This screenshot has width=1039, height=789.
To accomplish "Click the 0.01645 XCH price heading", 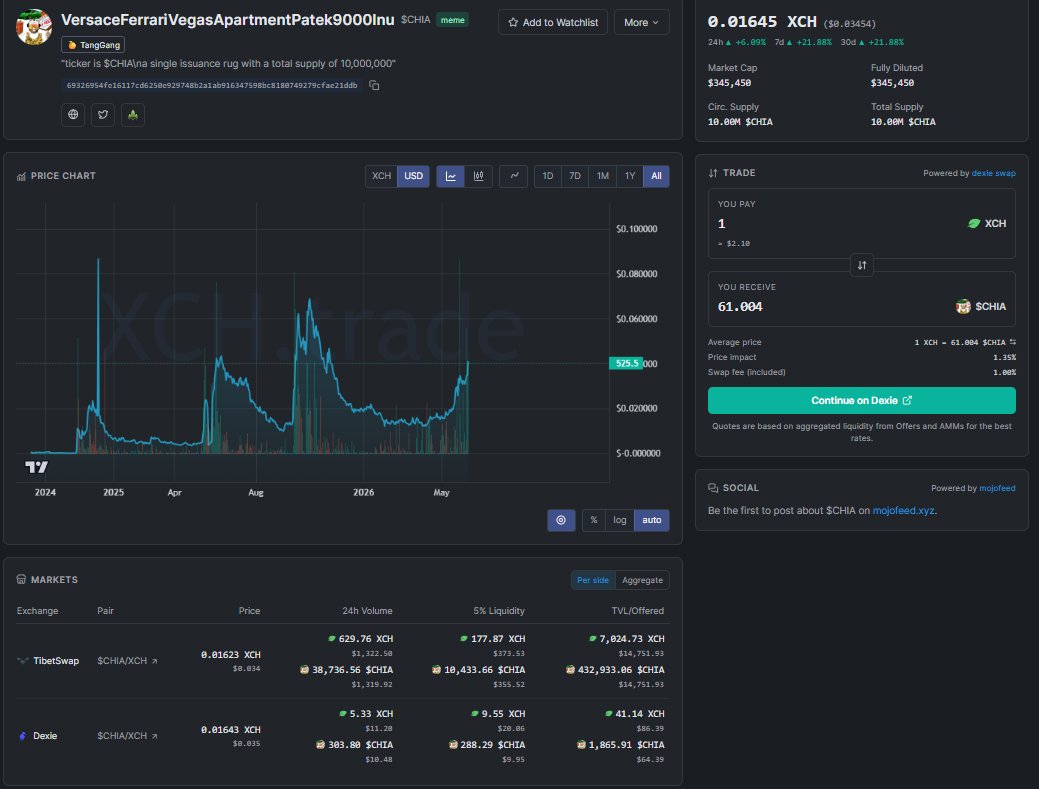I will point(762,22).
